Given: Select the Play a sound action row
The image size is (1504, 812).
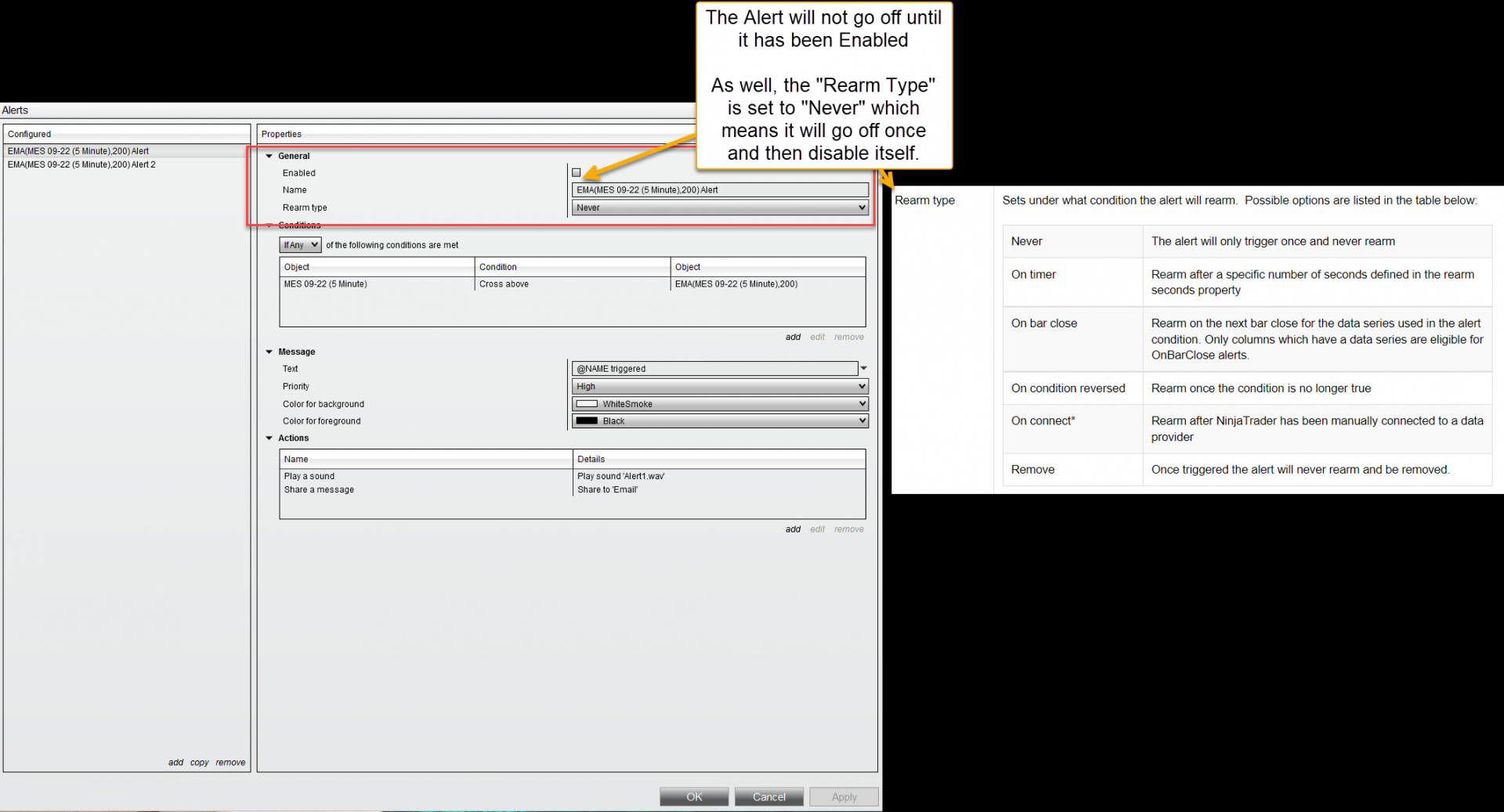Looking at the screenshot, I should point(573,476).
